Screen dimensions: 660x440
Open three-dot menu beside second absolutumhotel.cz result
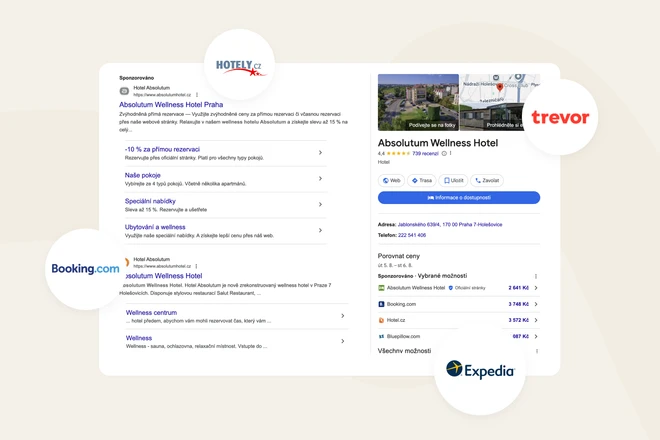[197, 266]
